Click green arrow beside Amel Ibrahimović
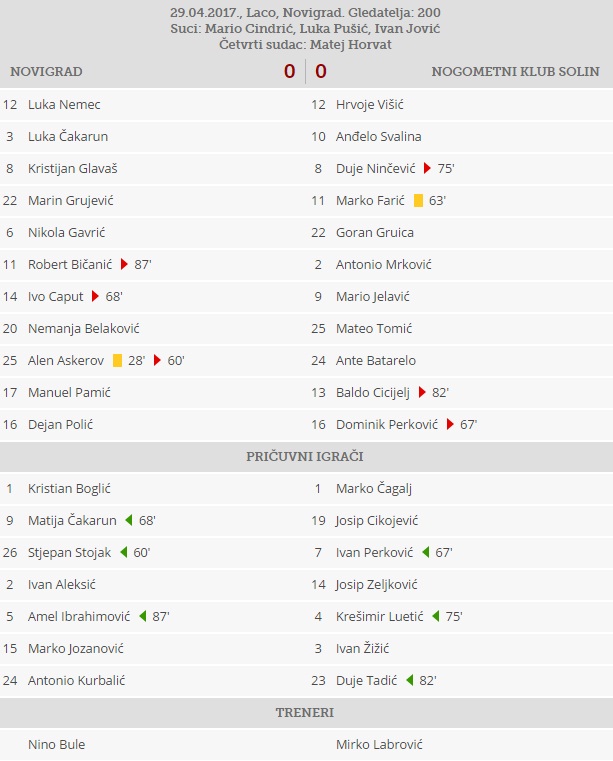Viewport: 613px width, 761px height. (142, 616)
